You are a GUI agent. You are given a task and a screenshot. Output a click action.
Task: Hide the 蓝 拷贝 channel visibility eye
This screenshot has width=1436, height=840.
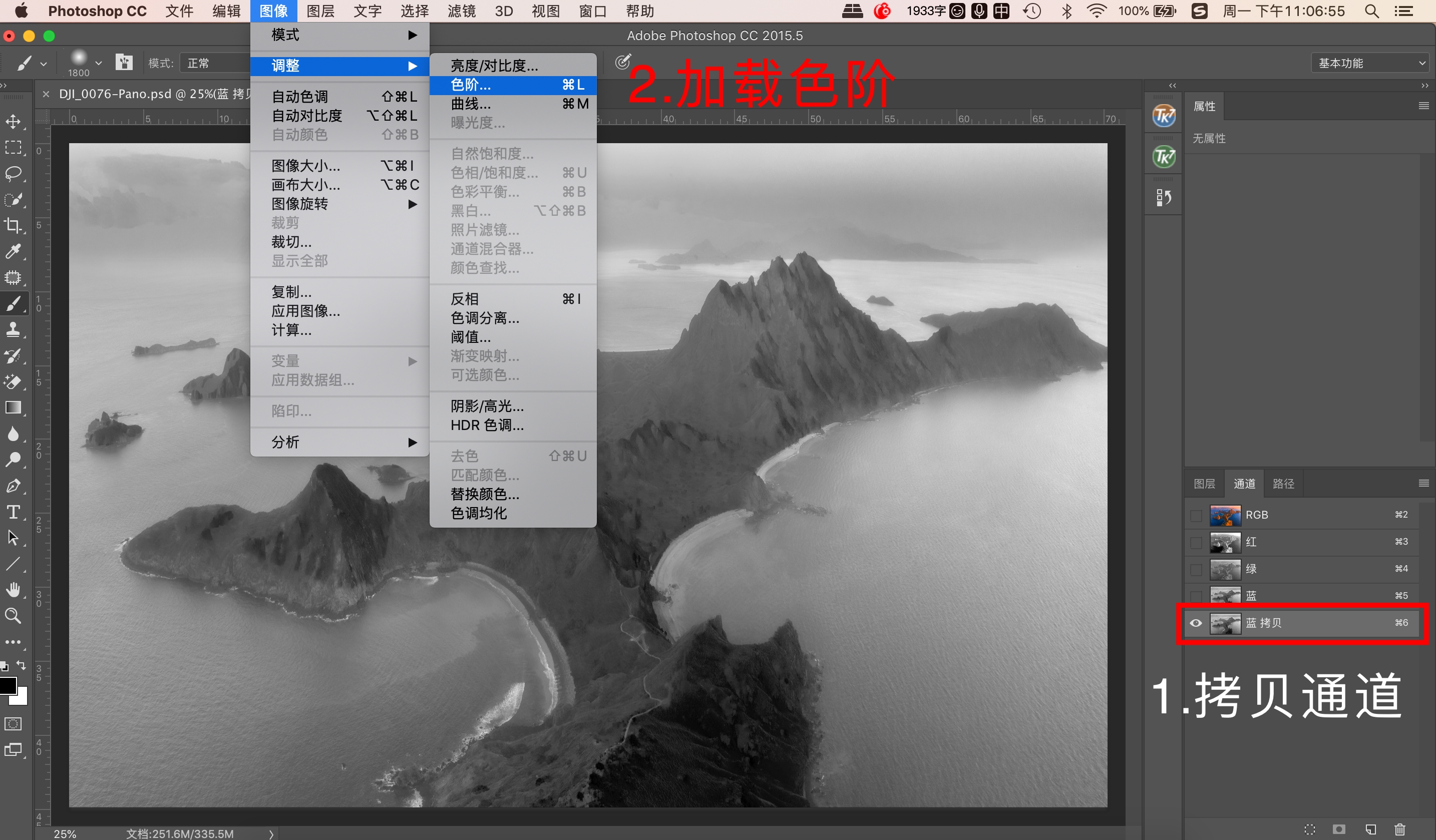[x=1196, y=623]
